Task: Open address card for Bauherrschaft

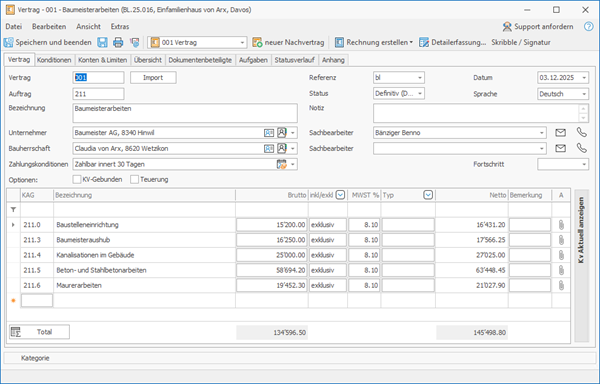Action: coord(269,148)
